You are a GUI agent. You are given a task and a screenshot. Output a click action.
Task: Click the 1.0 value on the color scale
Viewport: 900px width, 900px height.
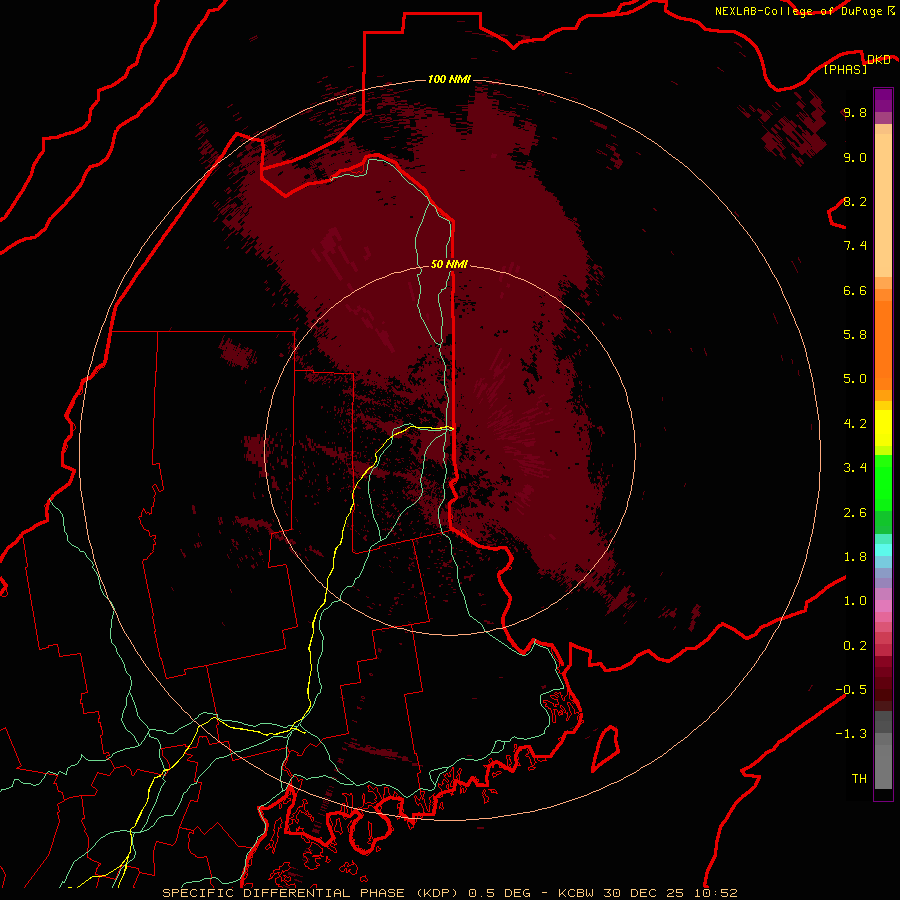pyautogui.click(x=855, y=601)
